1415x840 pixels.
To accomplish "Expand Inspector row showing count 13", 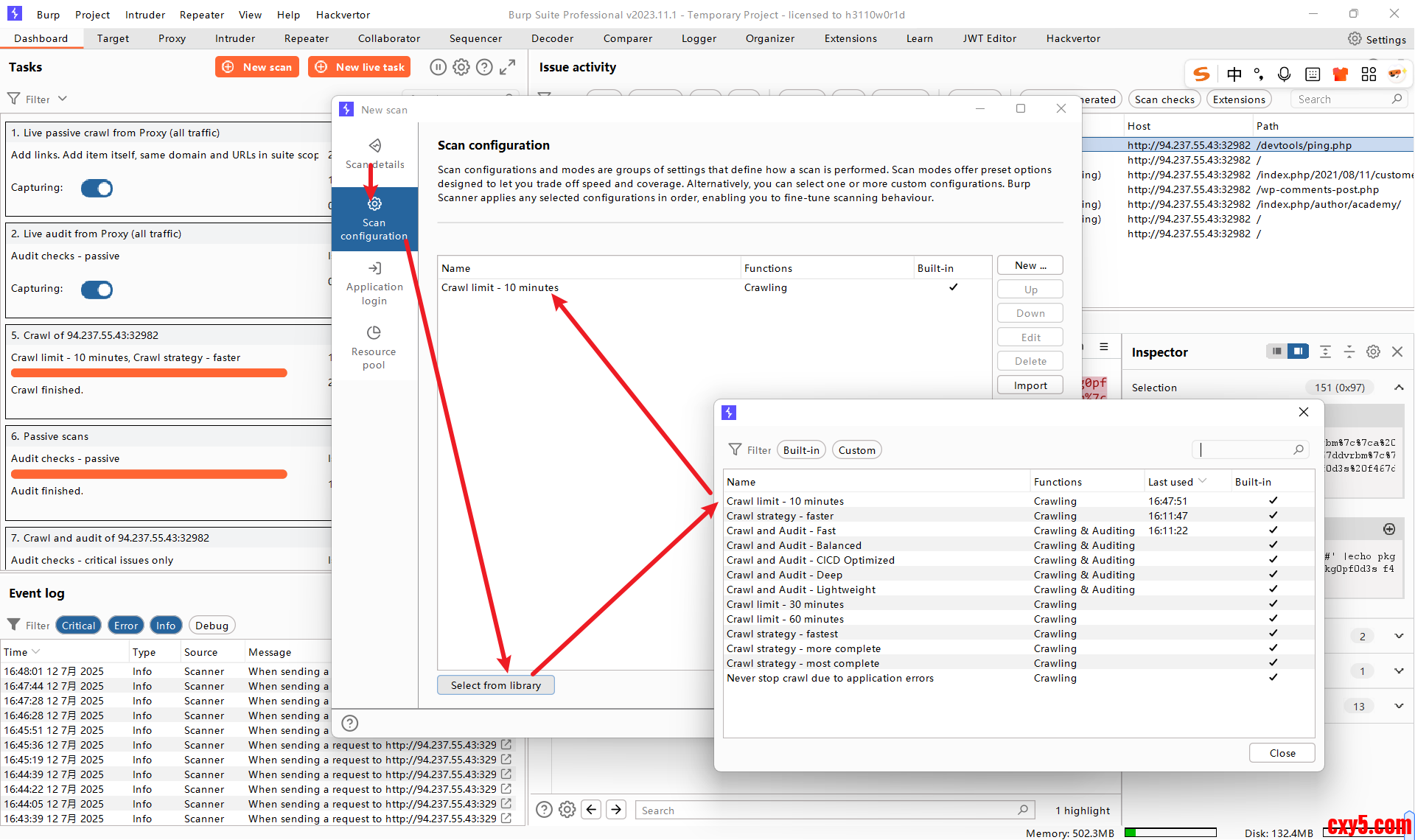I will click(x=1398, y=706).
